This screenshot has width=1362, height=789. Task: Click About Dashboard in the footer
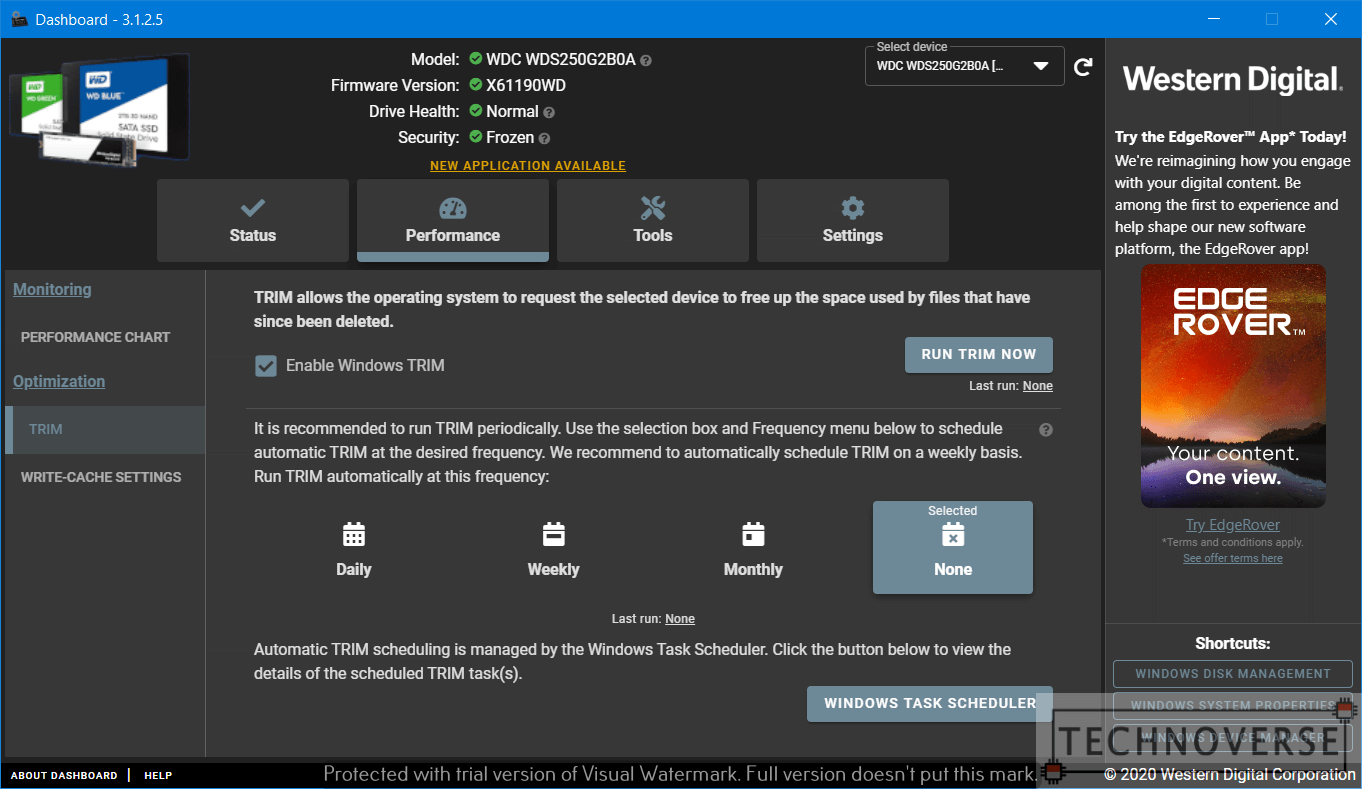pyautogui.click(x=64, y=775)
